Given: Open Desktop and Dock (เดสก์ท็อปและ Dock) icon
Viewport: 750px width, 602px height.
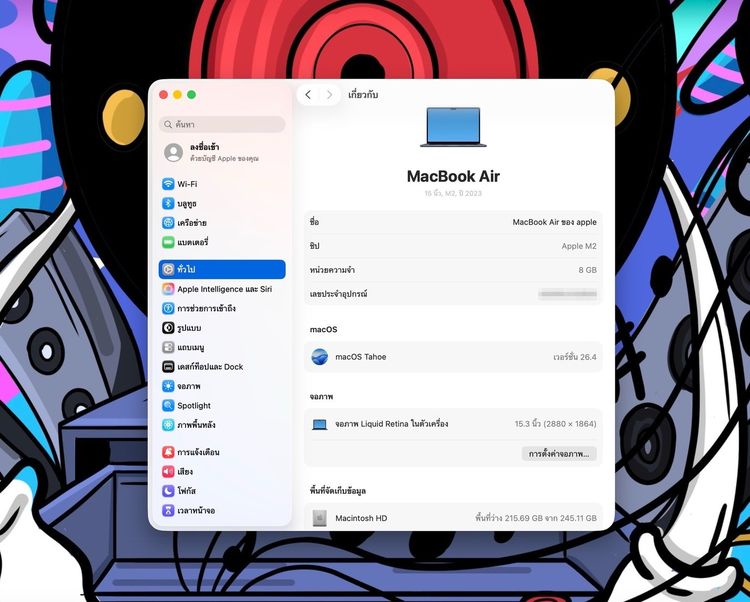Looking at the screenshot, I should (168, 367).
